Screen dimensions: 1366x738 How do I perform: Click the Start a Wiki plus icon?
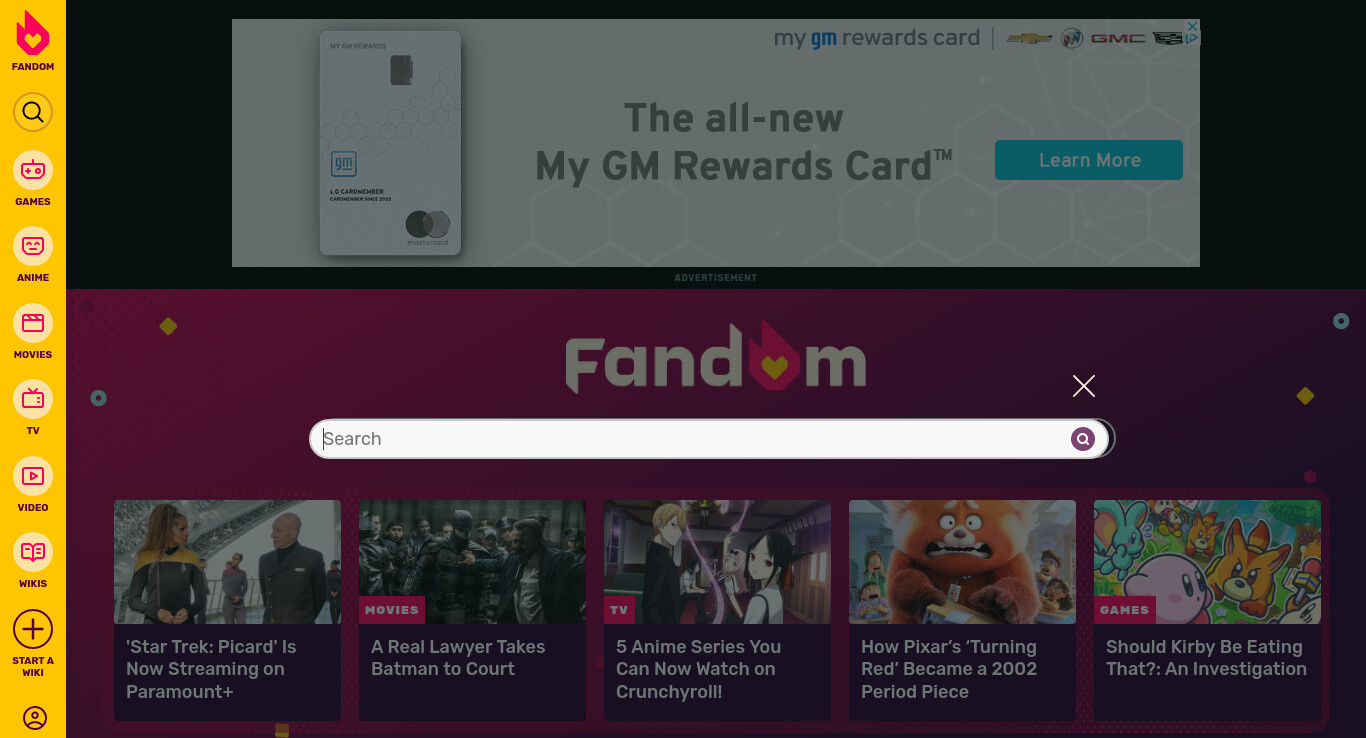pos(33,629)
